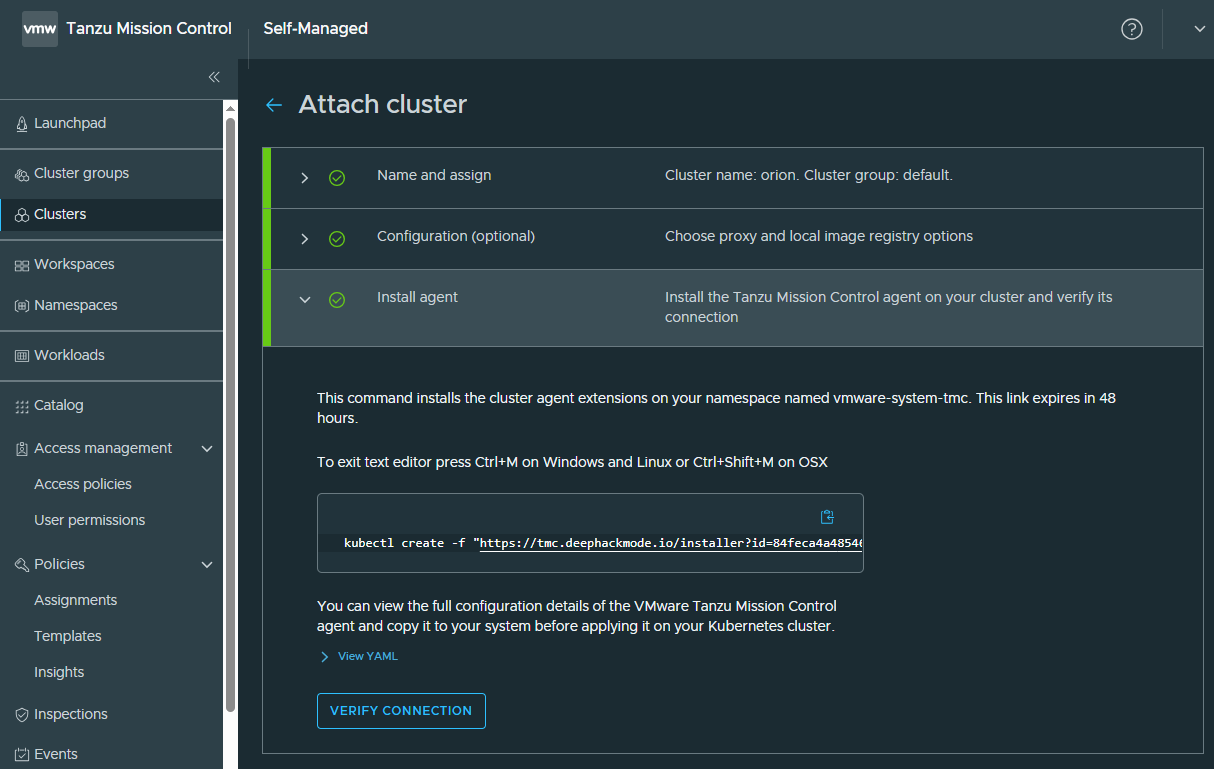
Task: Click the Namespaces icon
Action: [x=22, y=306]
